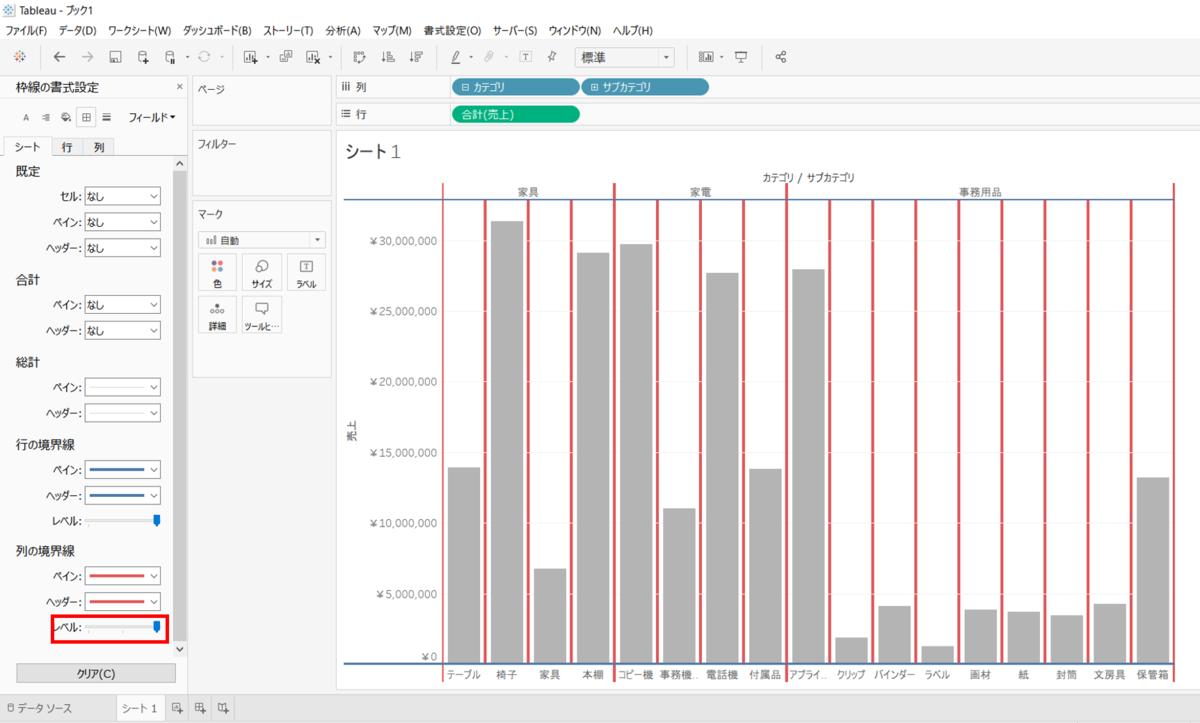Close the 枠線の書式設定 pane

click(180, 88)
